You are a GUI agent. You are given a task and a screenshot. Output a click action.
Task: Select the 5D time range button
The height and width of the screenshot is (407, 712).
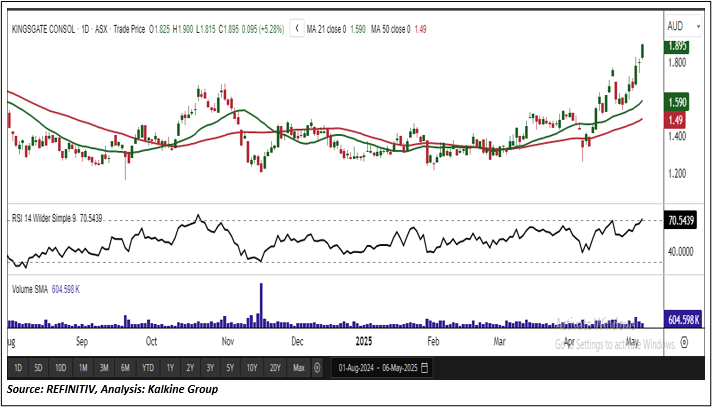pos(38,368)
